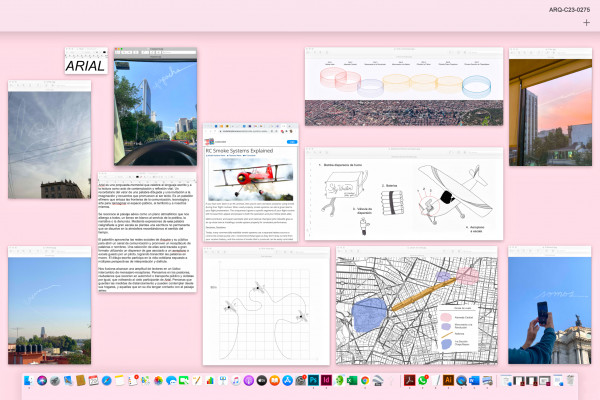Open WhatsApp from the dock

pyautogui.click(x=422, y=380)
